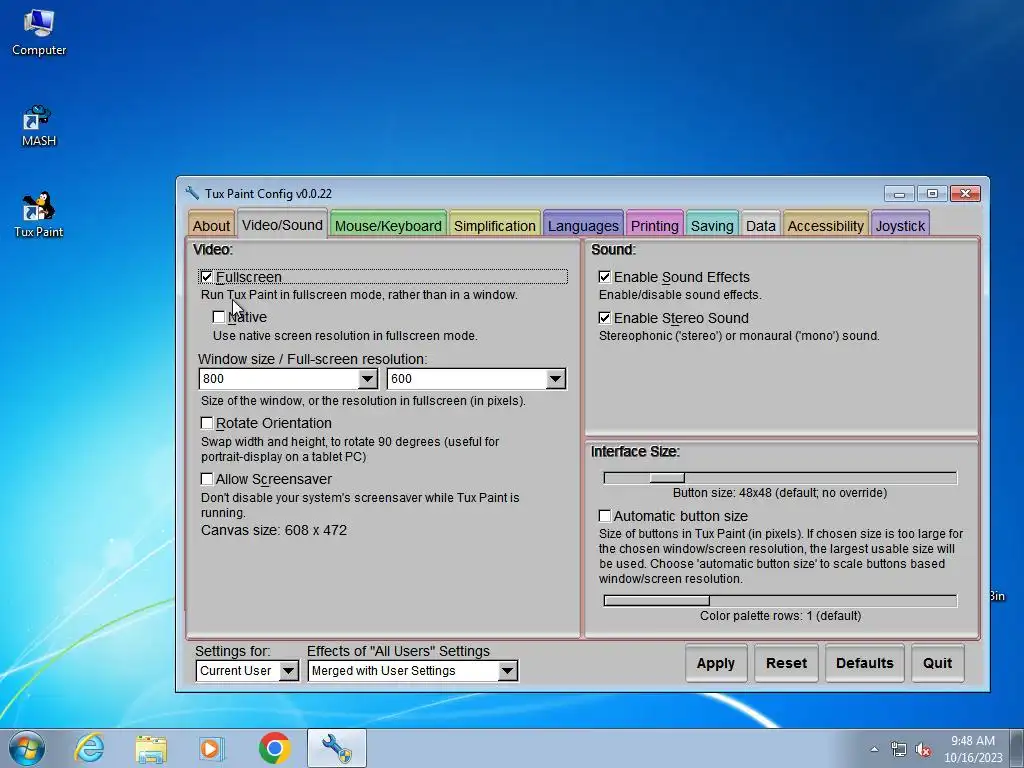
Task: Adjust the color palette rows slider
Action: click(x=656, y=600)
